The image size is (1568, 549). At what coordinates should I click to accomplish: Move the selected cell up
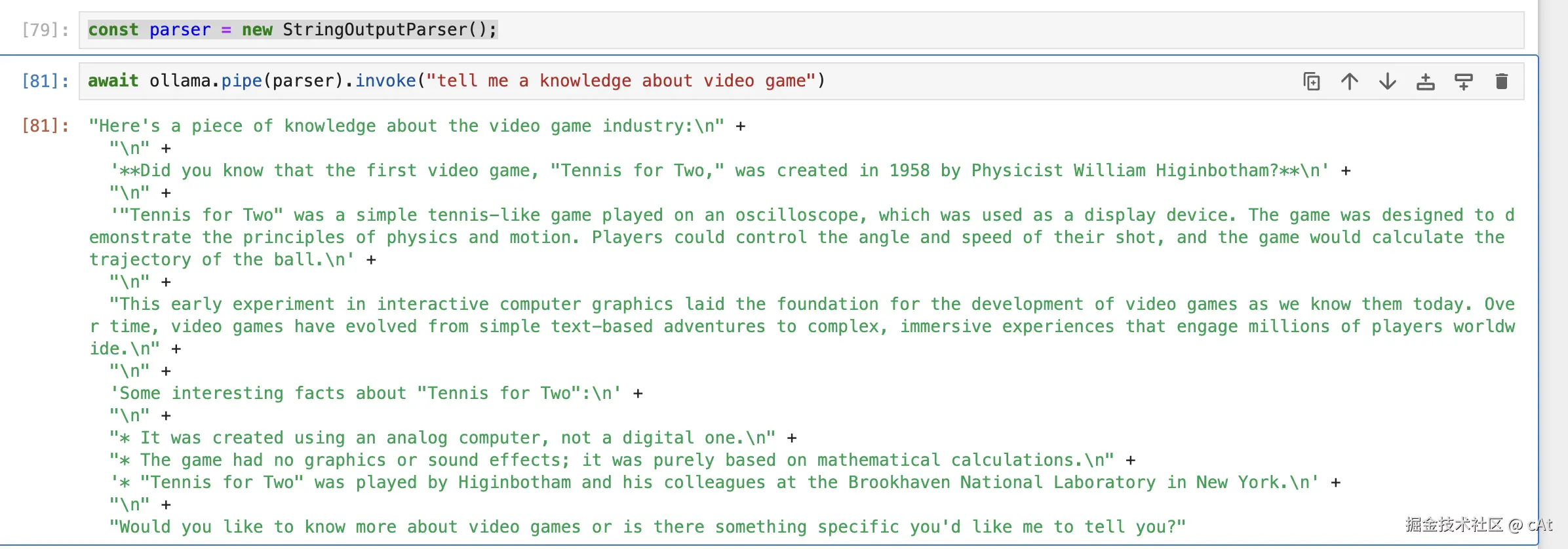(1349, 81)
